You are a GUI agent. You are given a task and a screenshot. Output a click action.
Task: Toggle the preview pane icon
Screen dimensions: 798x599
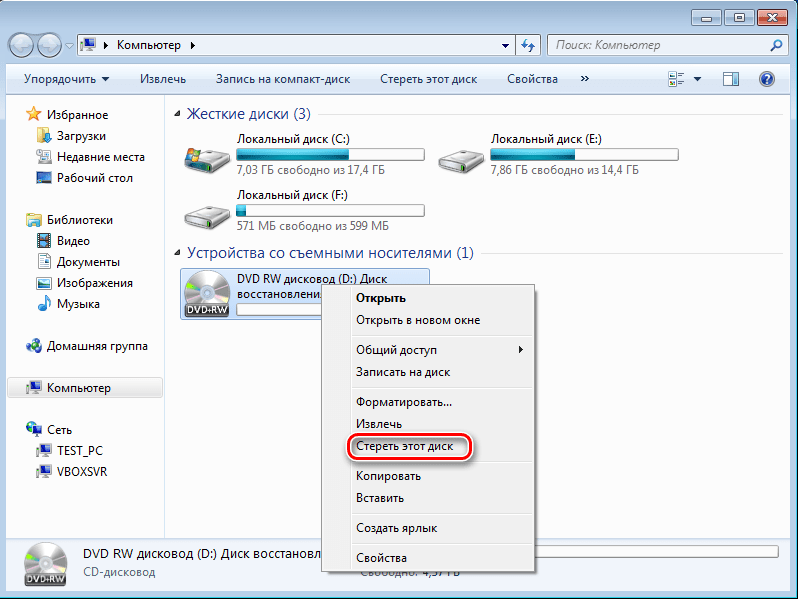click(731, 79)
